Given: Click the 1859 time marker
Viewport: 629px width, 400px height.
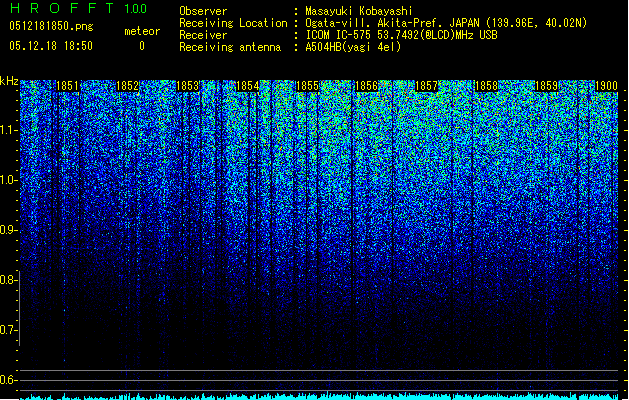Looking at the screenshot, I should [546, 86].
